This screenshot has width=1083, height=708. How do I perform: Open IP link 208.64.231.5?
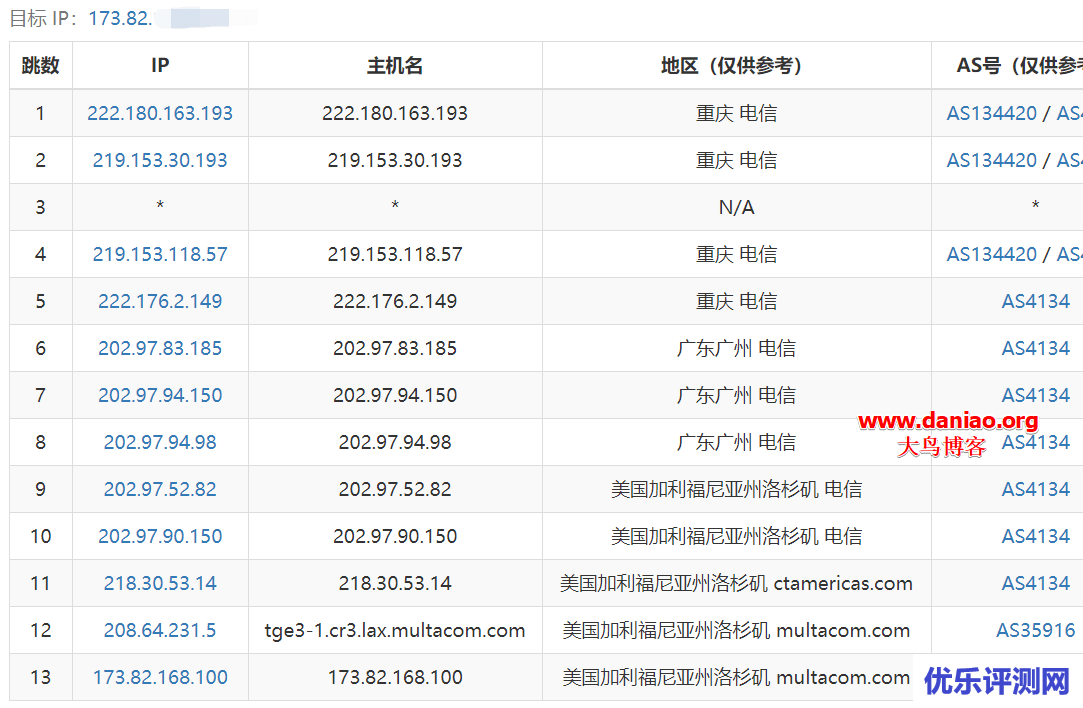(159, 630)
